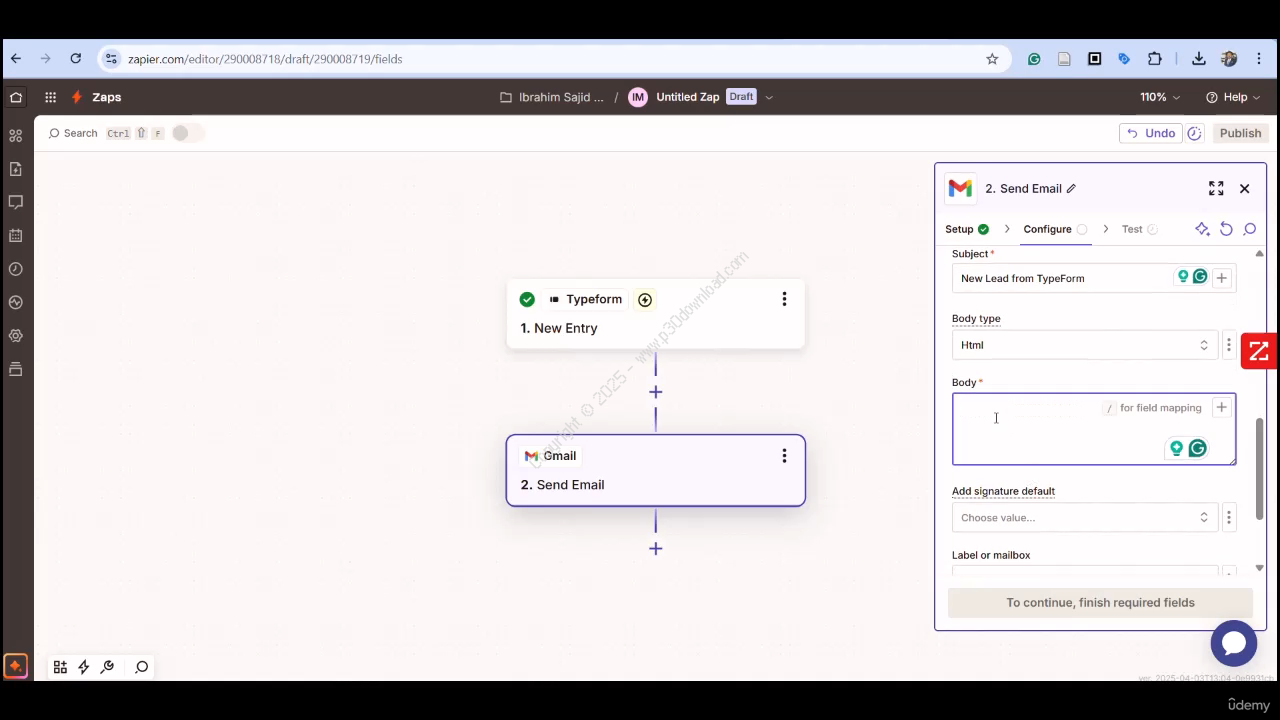Rename step using pencil icon
This screenshot has width=1280, height=720.
click(1071, 188)
